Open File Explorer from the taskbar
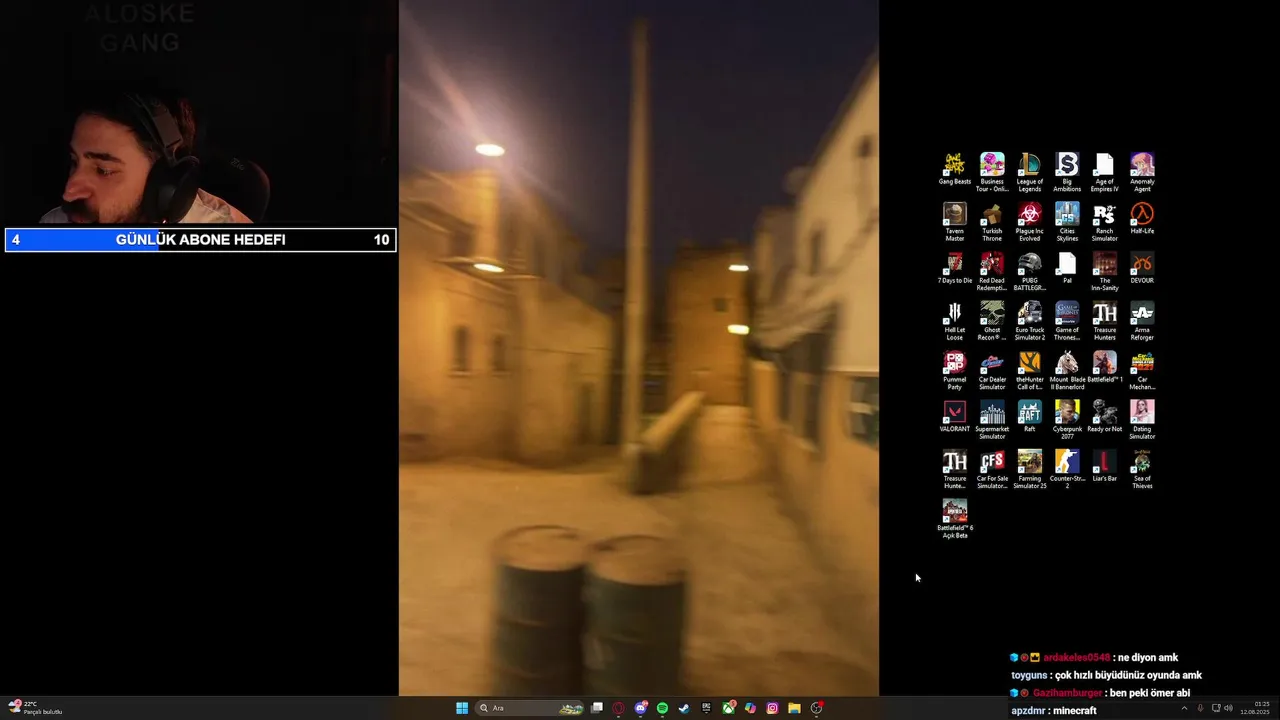The height and width of the screenshot is (720, 1280). point(794,708)
